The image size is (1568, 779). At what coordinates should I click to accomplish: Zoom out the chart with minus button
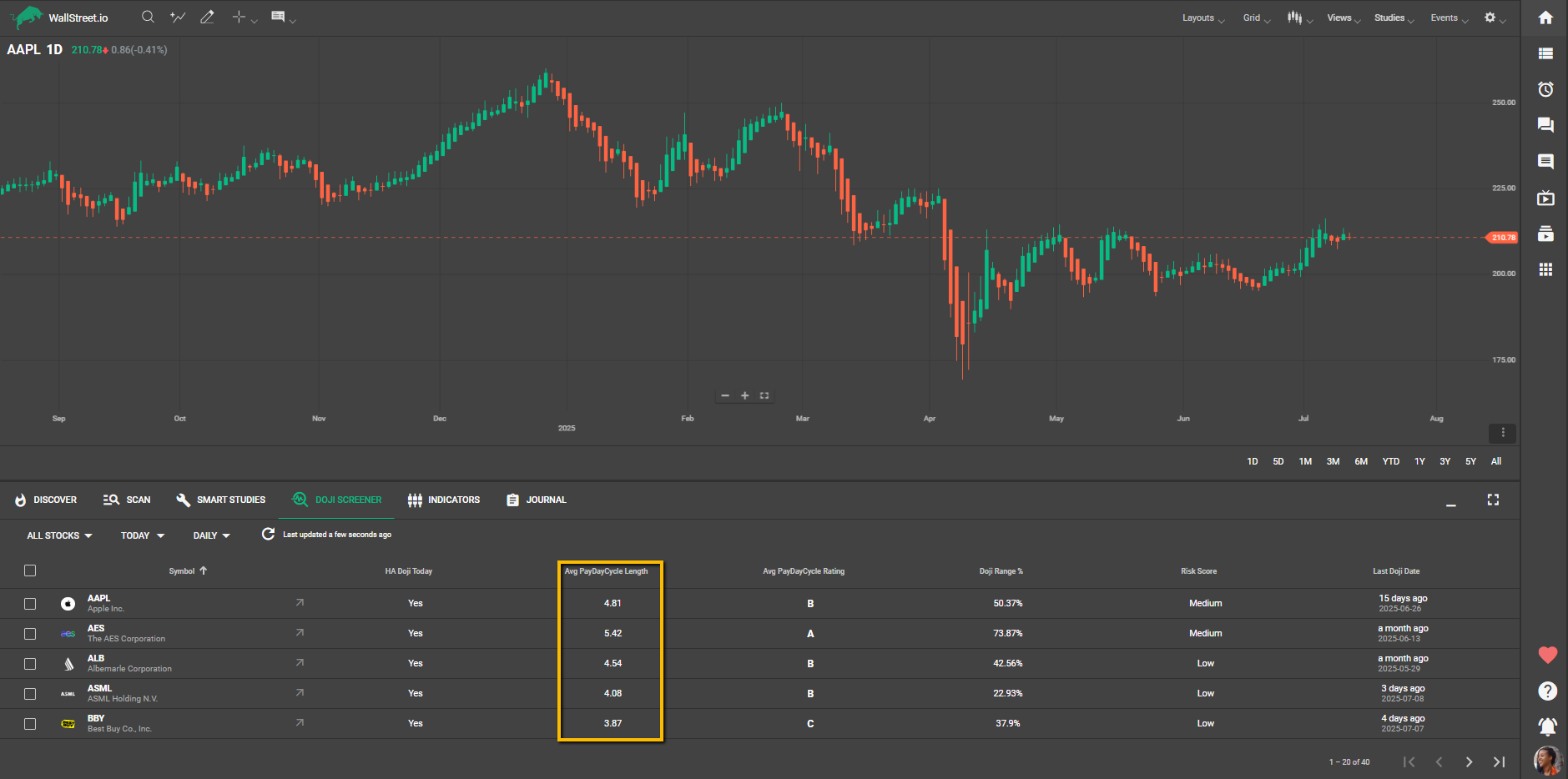[x=725, y=395]
